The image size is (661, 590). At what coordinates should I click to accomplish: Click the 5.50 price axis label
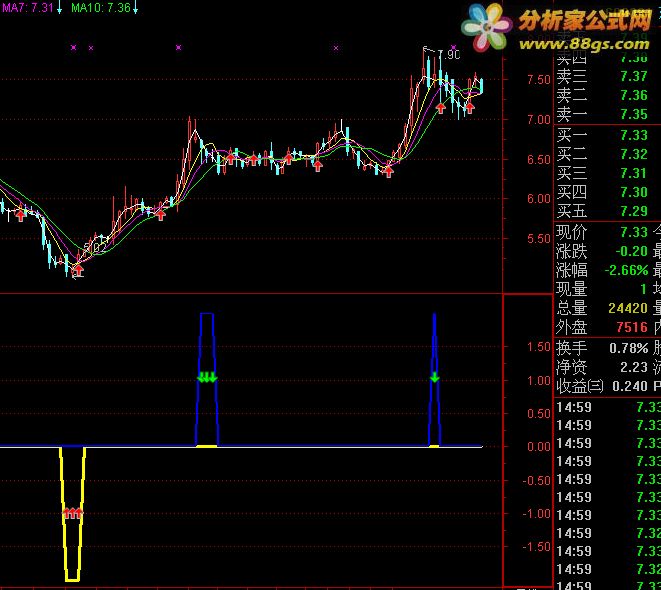point(539,239)
